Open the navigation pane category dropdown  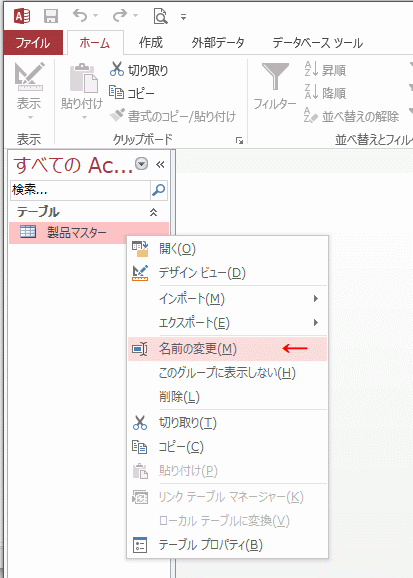pos(142,164)
